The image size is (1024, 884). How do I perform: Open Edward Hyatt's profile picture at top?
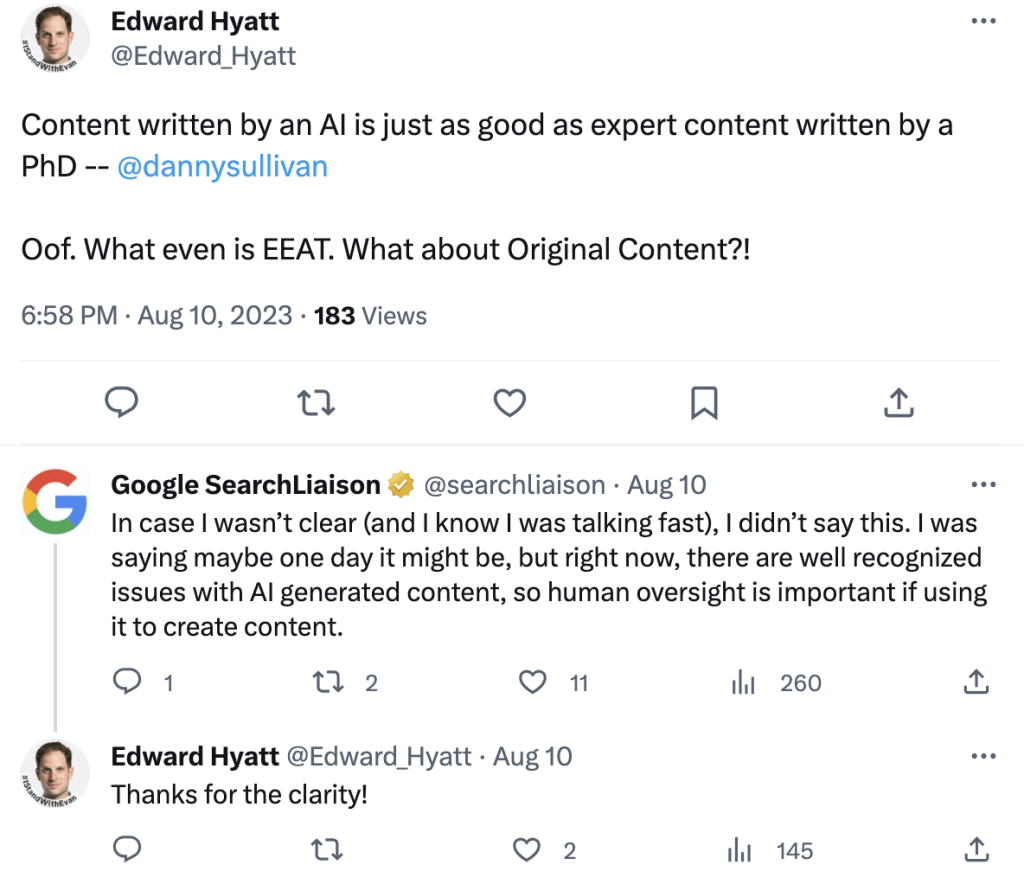(x=55, y=39)
